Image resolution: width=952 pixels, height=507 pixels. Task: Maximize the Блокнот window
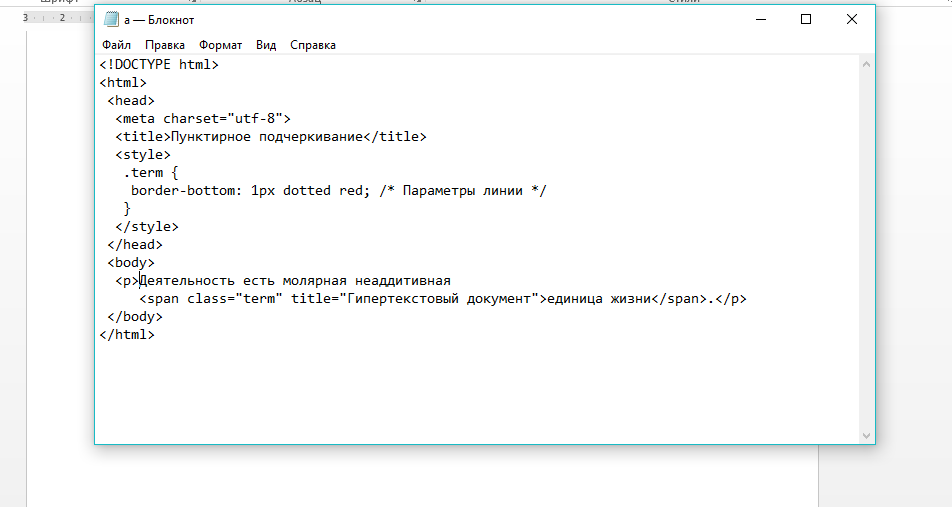[x=806, y=19]
